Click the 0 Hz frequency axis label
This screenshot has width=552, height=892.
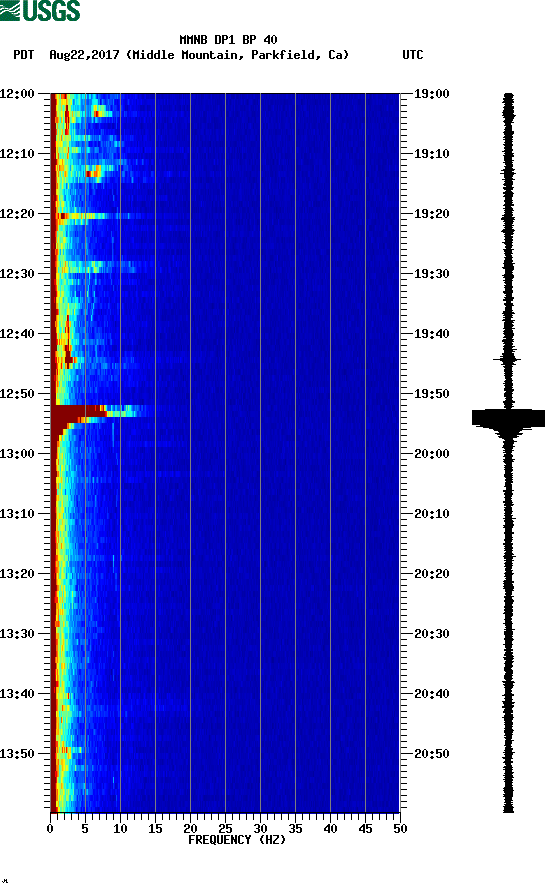[x=50, y=829]
